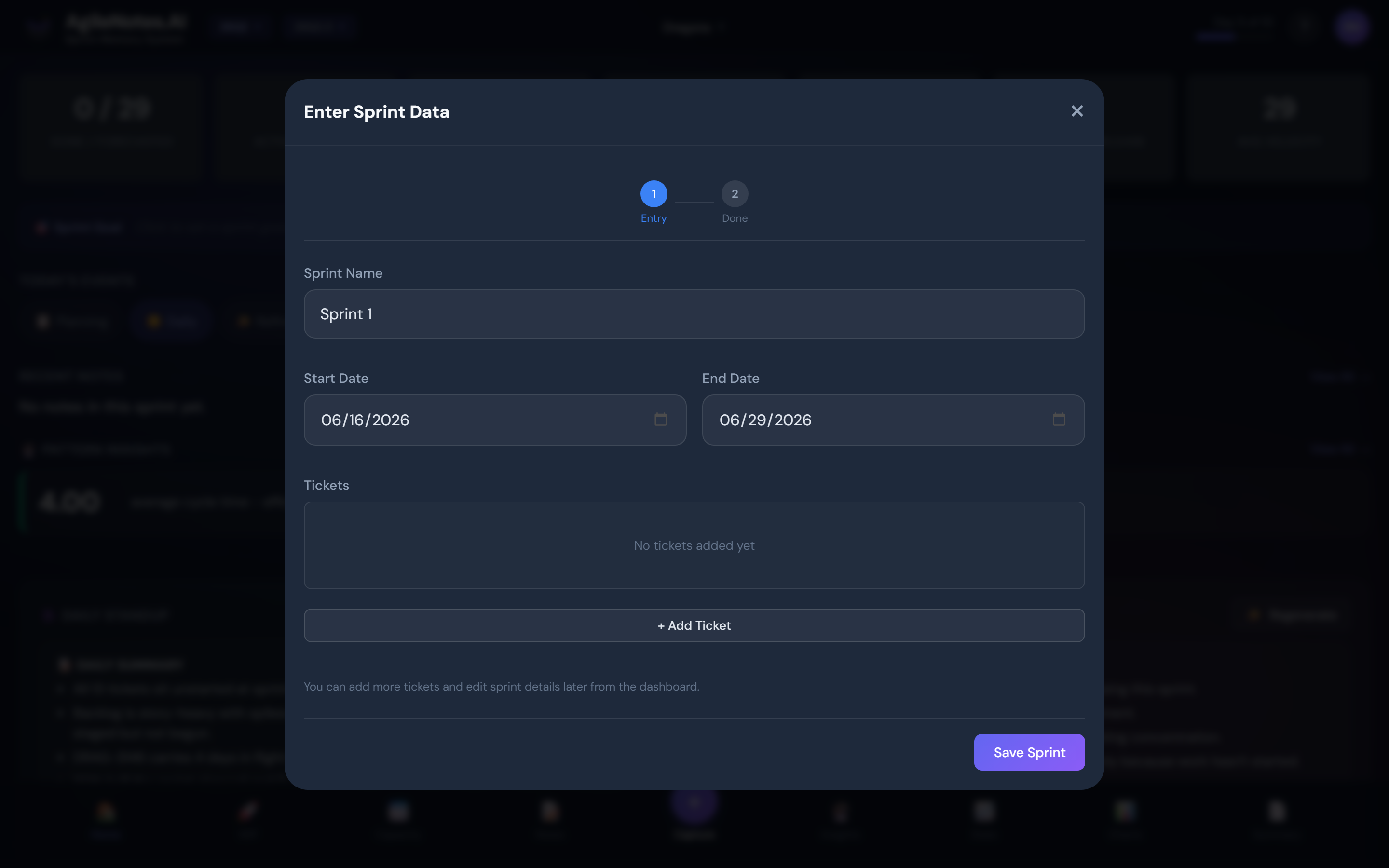Switch to the Done step label
The image size is (1389, 868).
[735, 218]
